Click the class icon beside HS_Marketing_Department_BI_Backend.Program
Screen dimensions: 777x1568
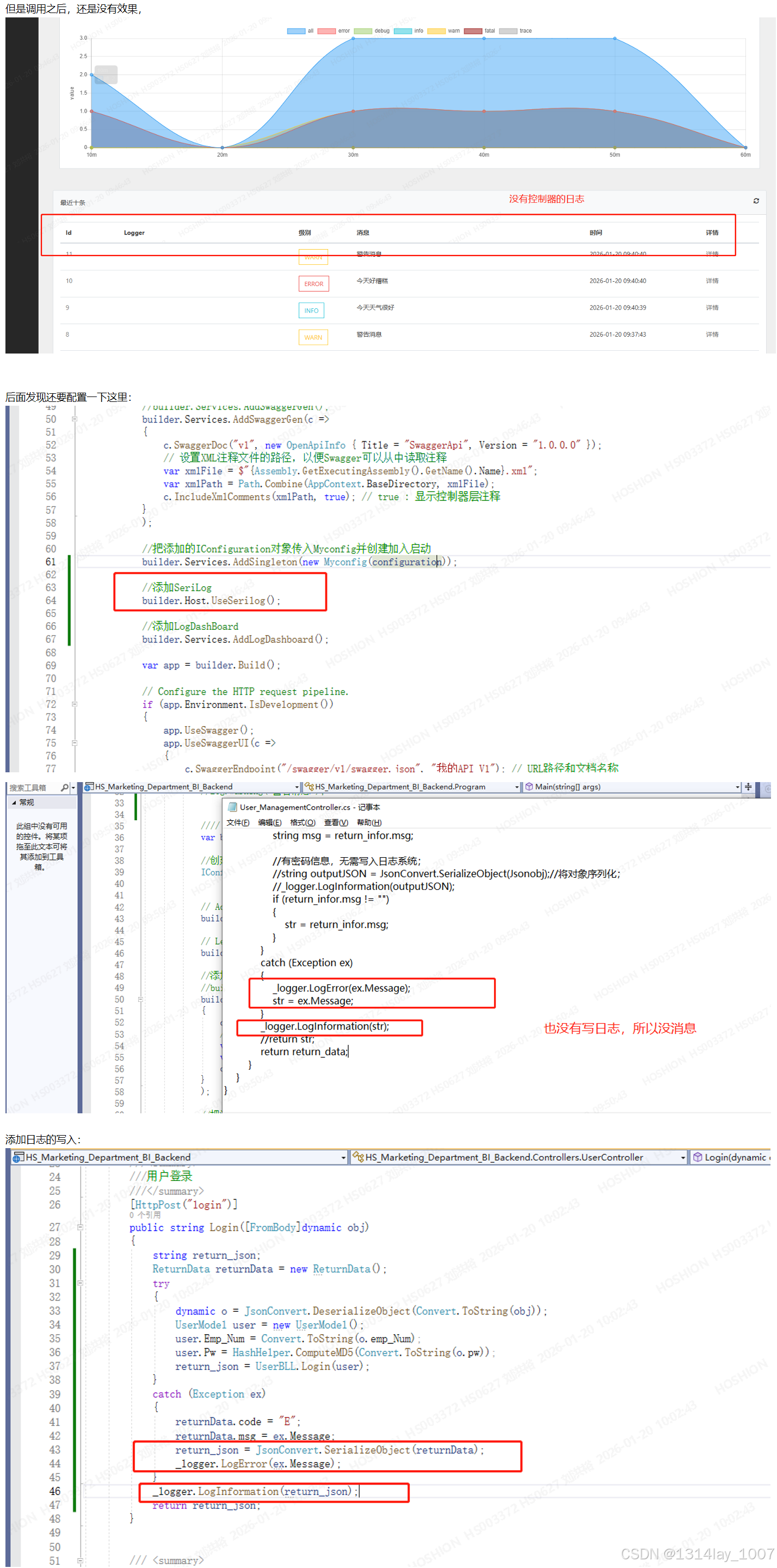(309, 786)
